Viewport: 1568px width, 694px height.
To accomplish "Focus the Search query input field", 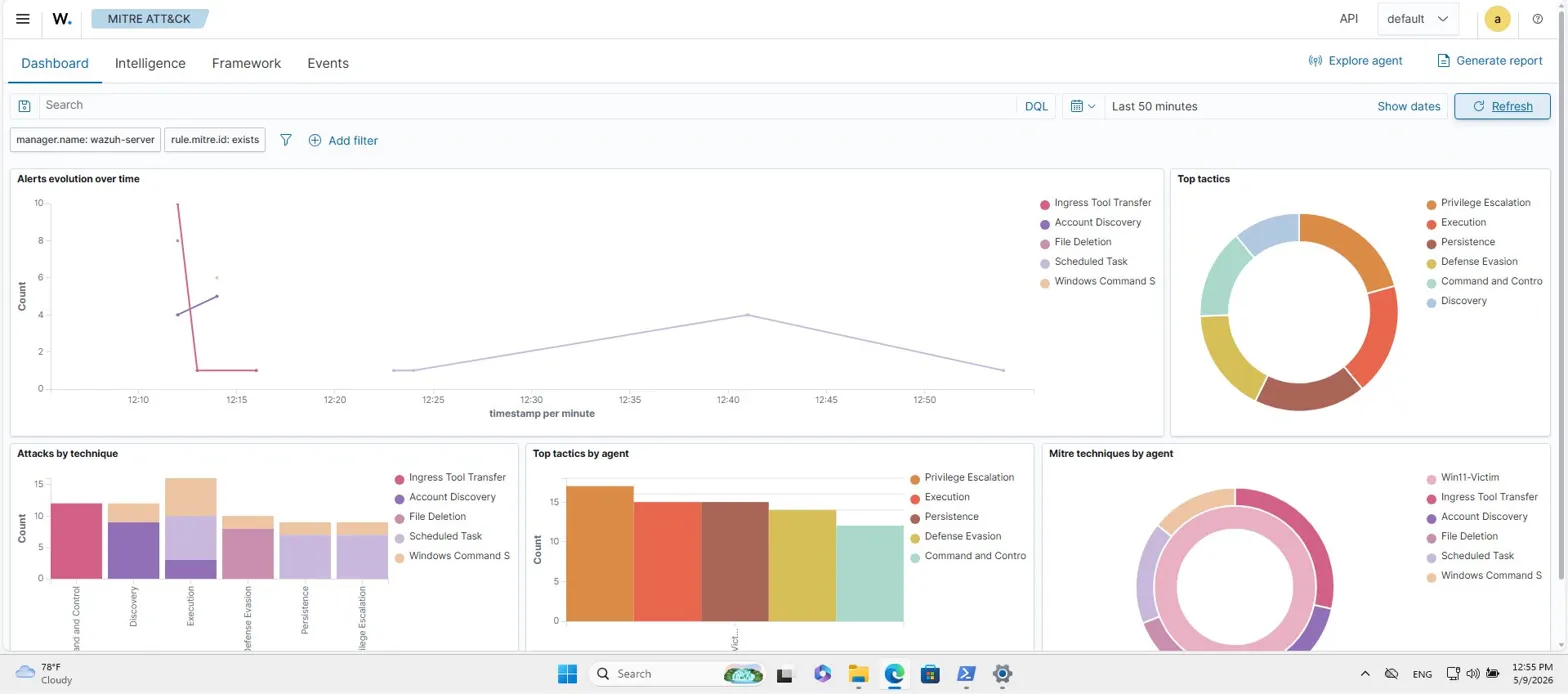I will (x=528, y=105).
